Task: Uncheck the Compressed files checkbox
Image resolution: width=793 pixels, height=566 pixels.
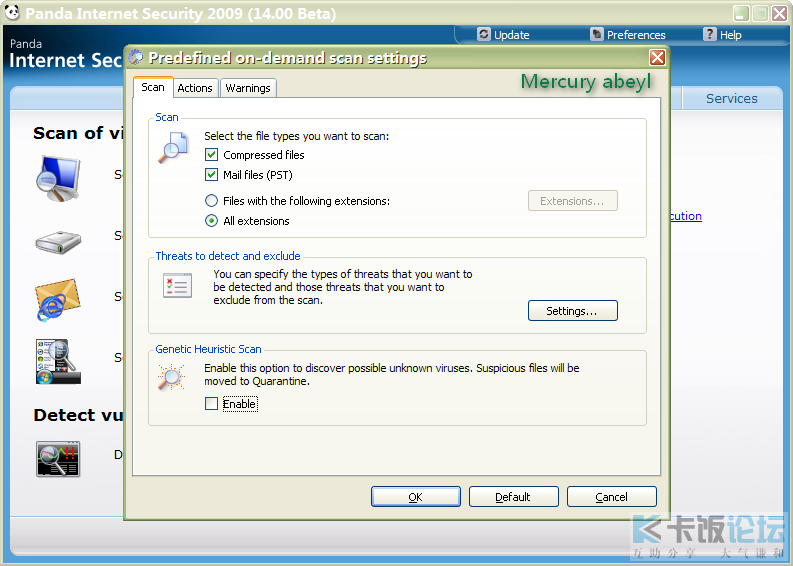Action: click(x=211, y=155)
